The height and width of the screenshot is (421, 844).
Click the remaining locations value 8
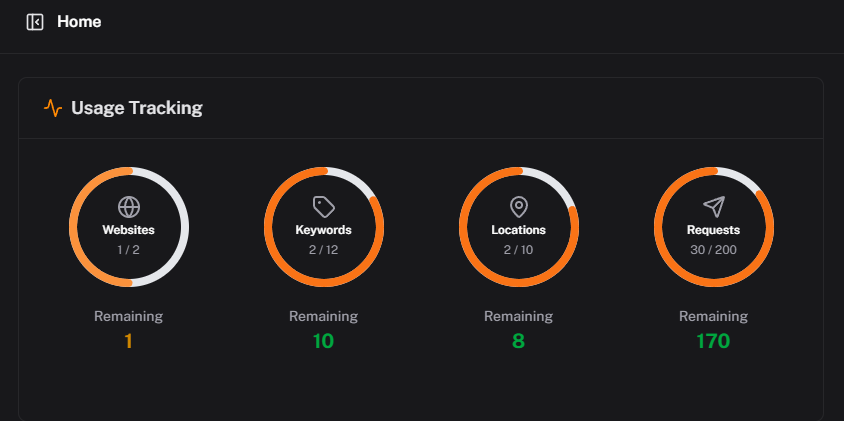coord(518,341)
